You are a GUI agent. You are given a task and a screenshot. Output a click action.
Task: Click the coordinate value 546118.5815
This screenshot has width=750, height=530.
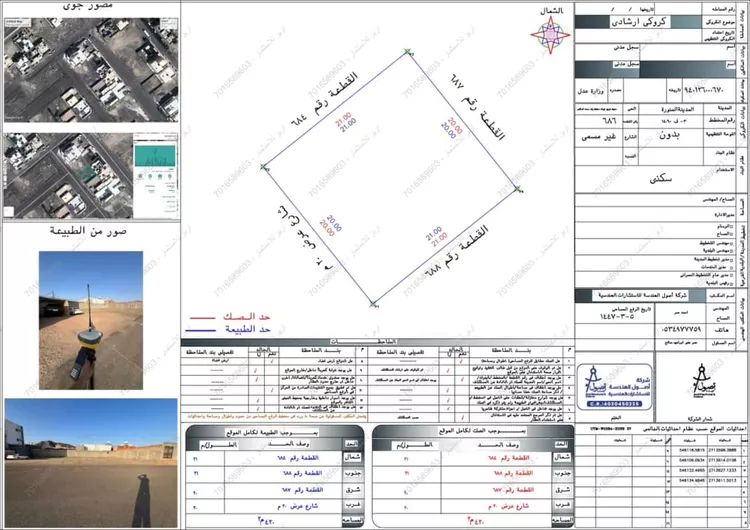[692, 450]
